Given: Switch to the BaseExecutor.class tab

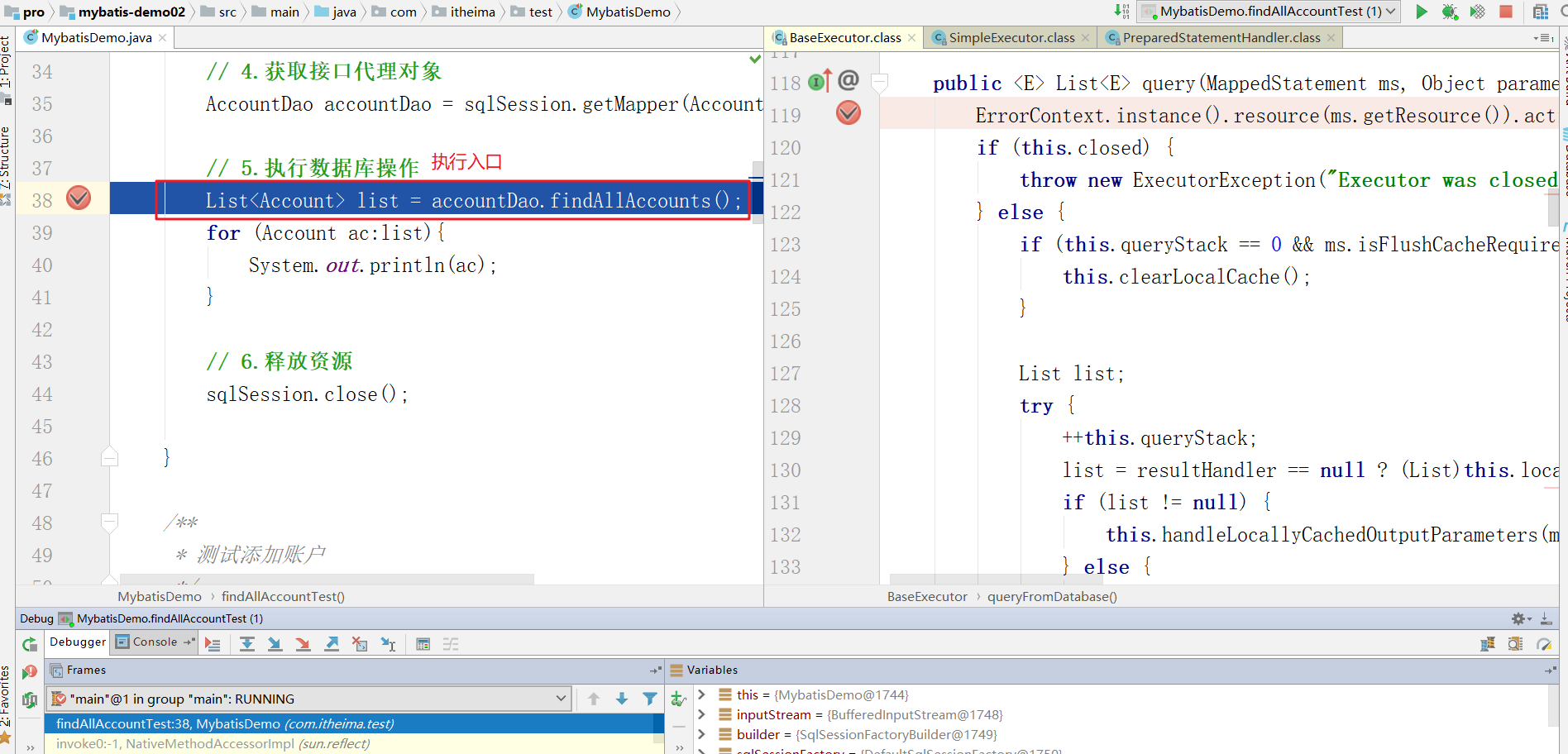Looking at the screenshot, I should 844,38.
